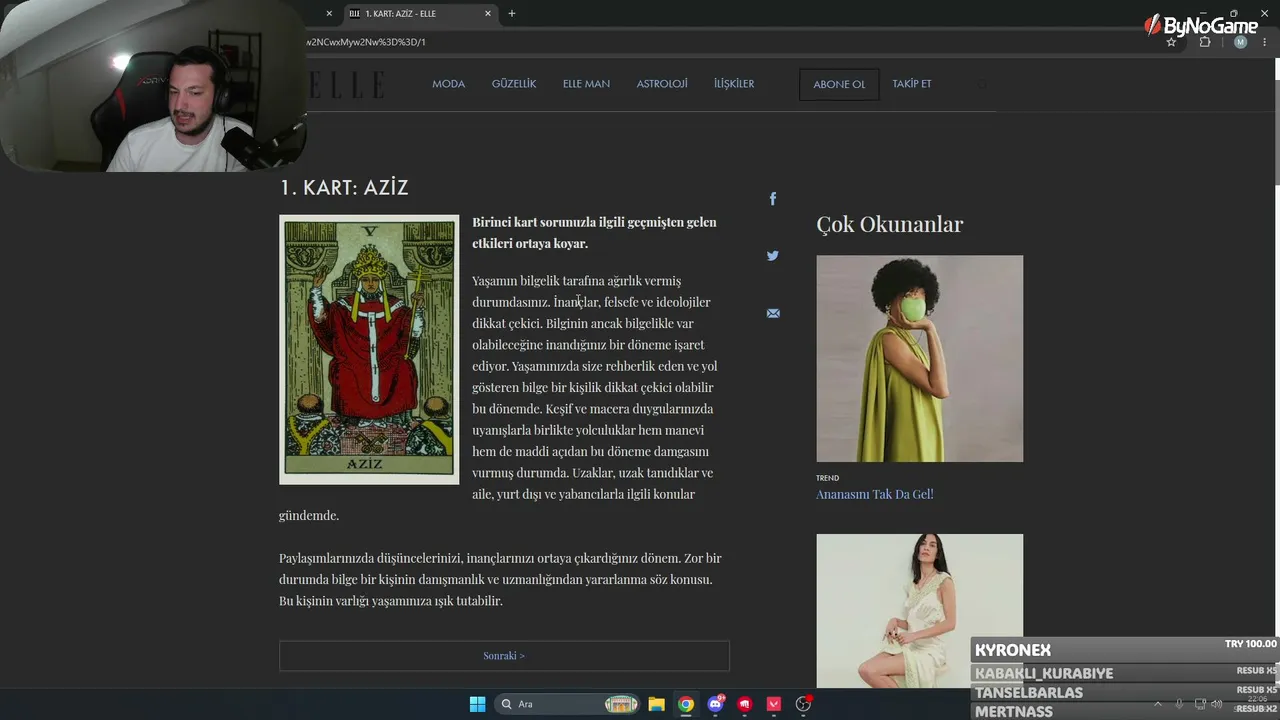
Task: Open the MODA menu
Action: (x=448, y=84)
